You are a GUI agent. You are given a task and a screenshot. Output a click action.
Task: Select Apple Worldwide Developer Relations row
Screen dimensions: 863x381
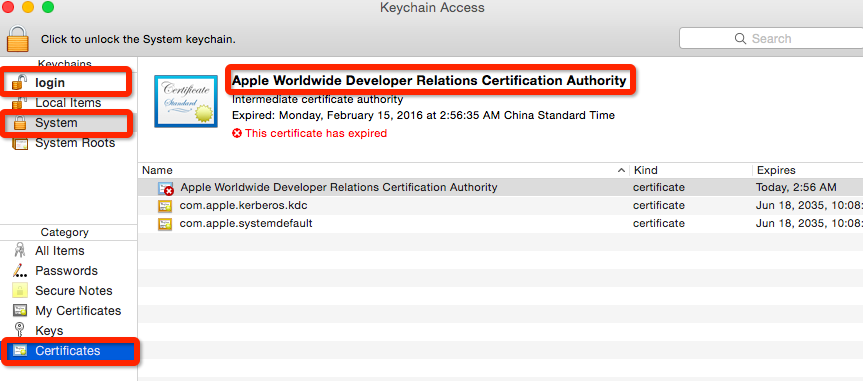coord(500,187)
